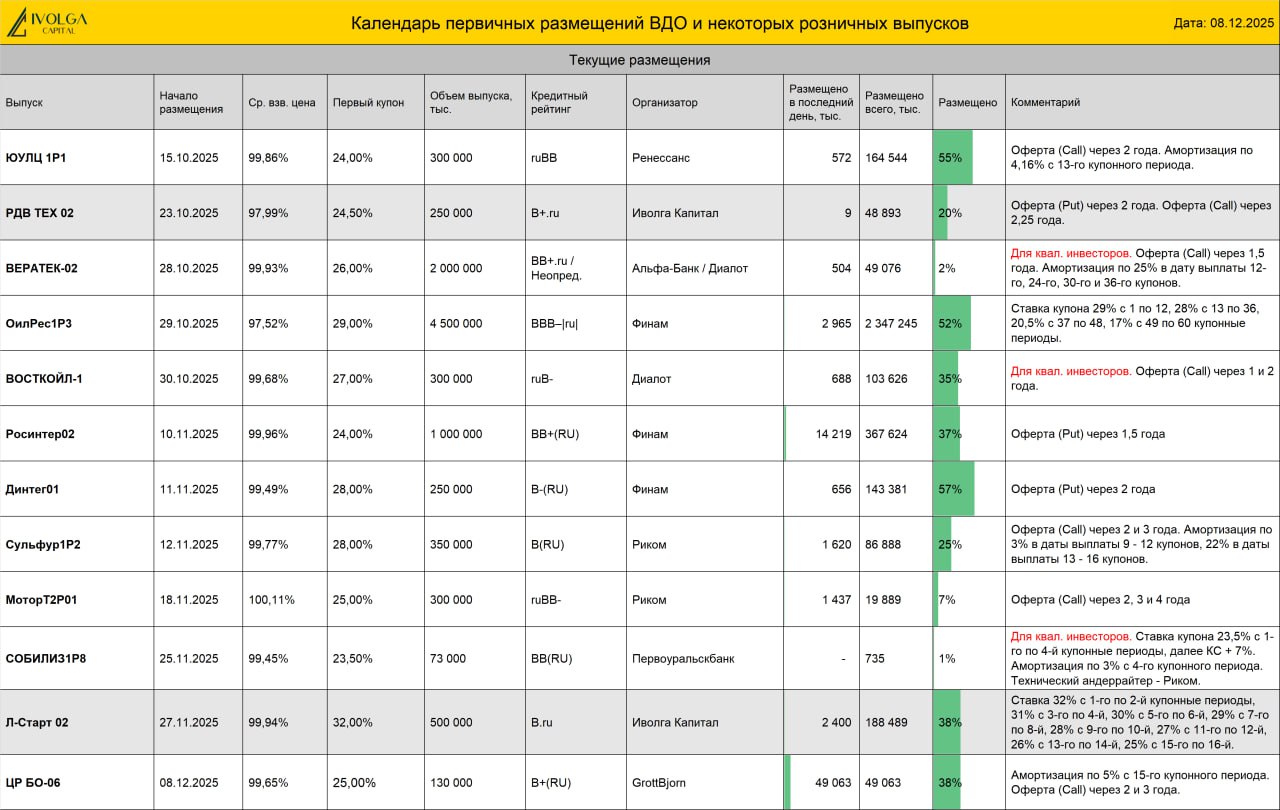Viewport: 1280px width, 810px height.
Task: Click the 20% placement bar for РДВ ТЕХ 02
Action: 941,213
